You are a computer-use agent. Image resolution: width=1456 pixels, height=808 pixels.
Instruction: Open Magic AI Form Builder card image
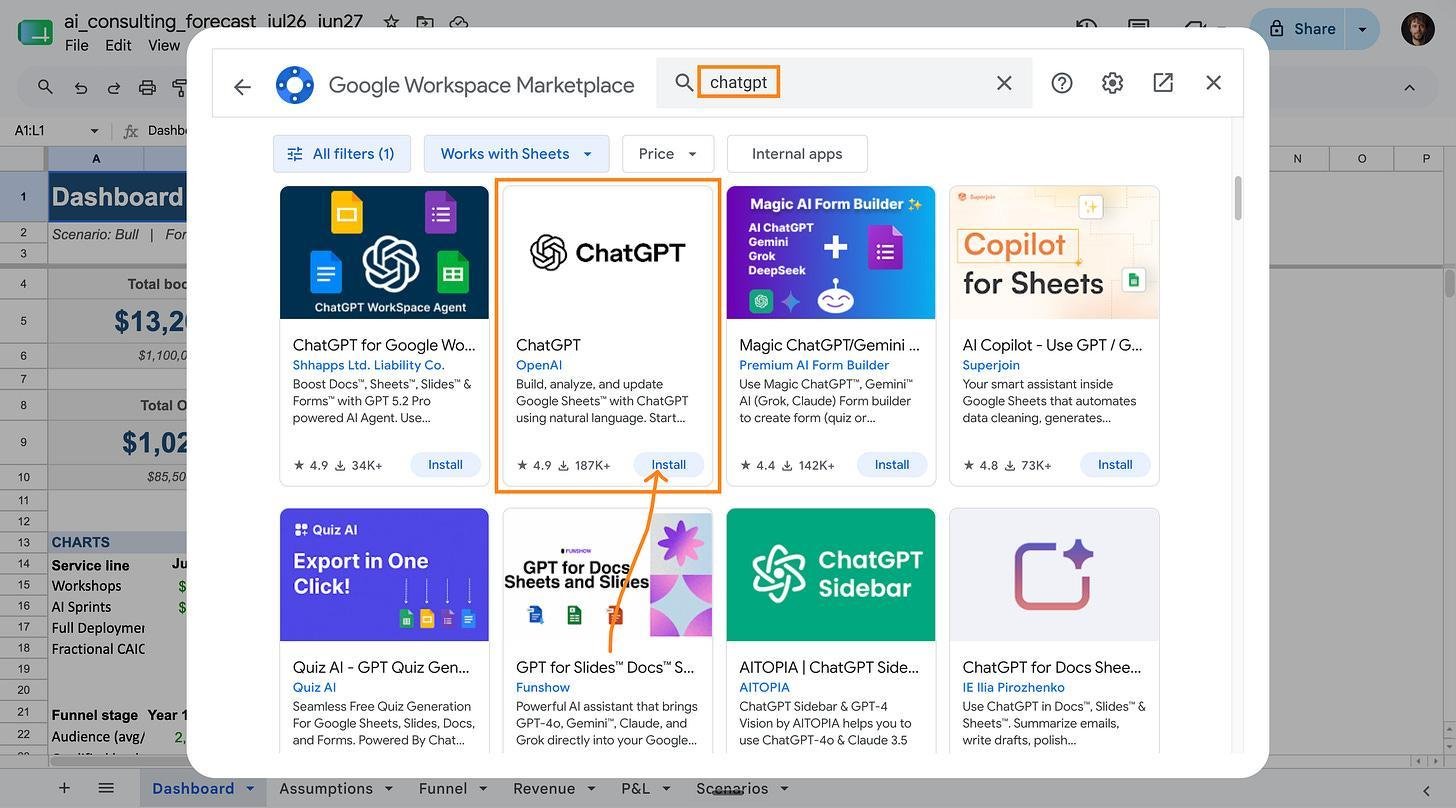pyautogui.click(x=830, y=253)
